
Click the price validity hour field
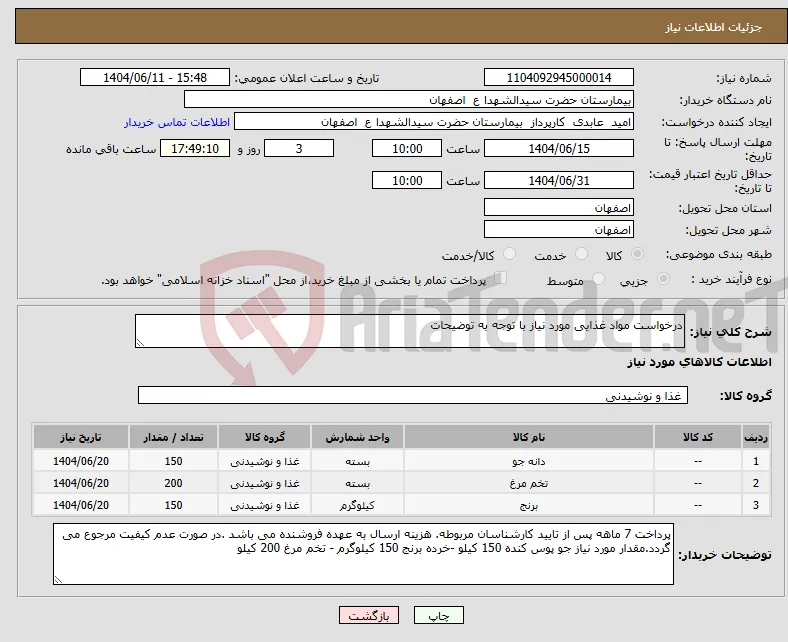tap(407, 180)
